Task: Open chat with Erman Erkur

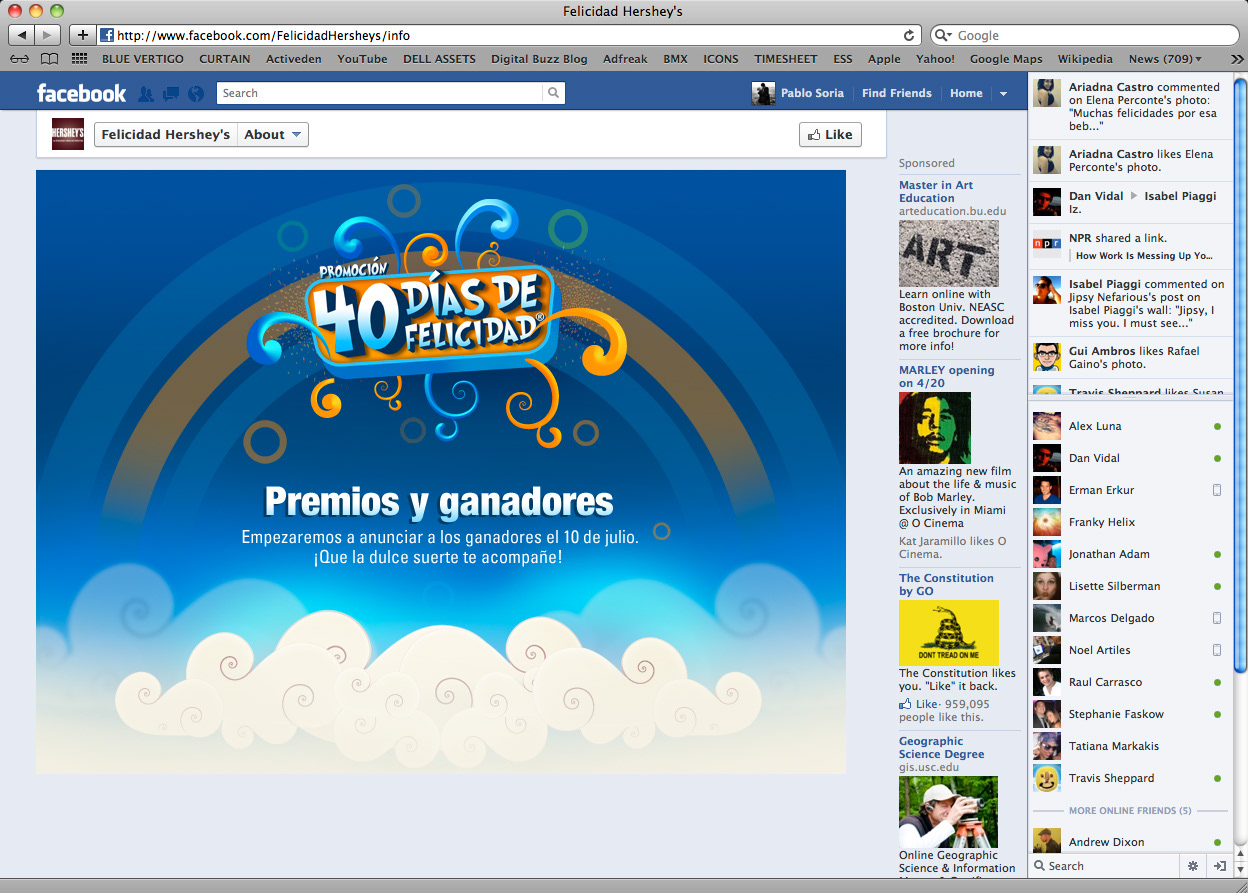Action: 1130,490
